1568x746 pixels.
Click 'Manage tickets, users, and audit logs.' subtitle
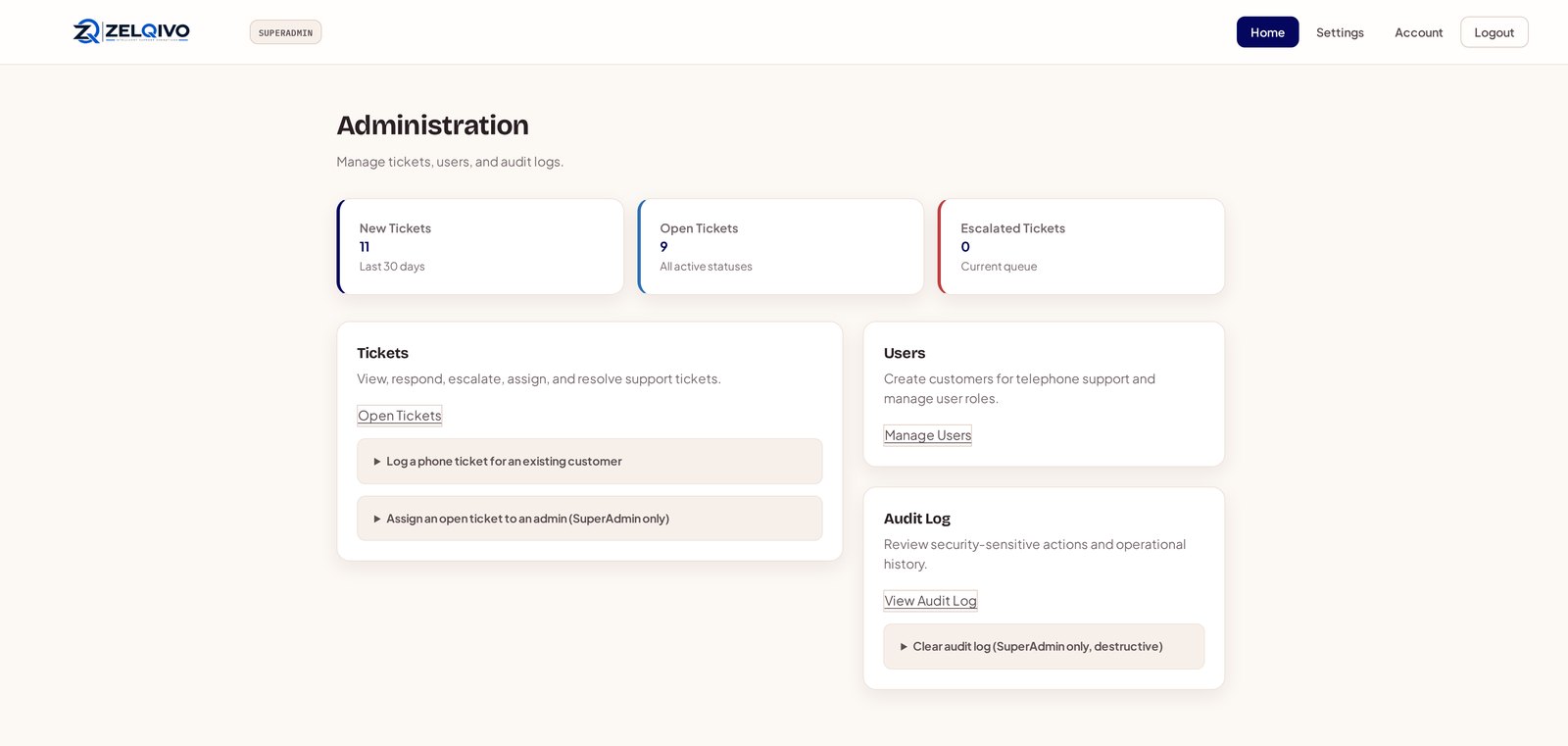tap(450, 162)
